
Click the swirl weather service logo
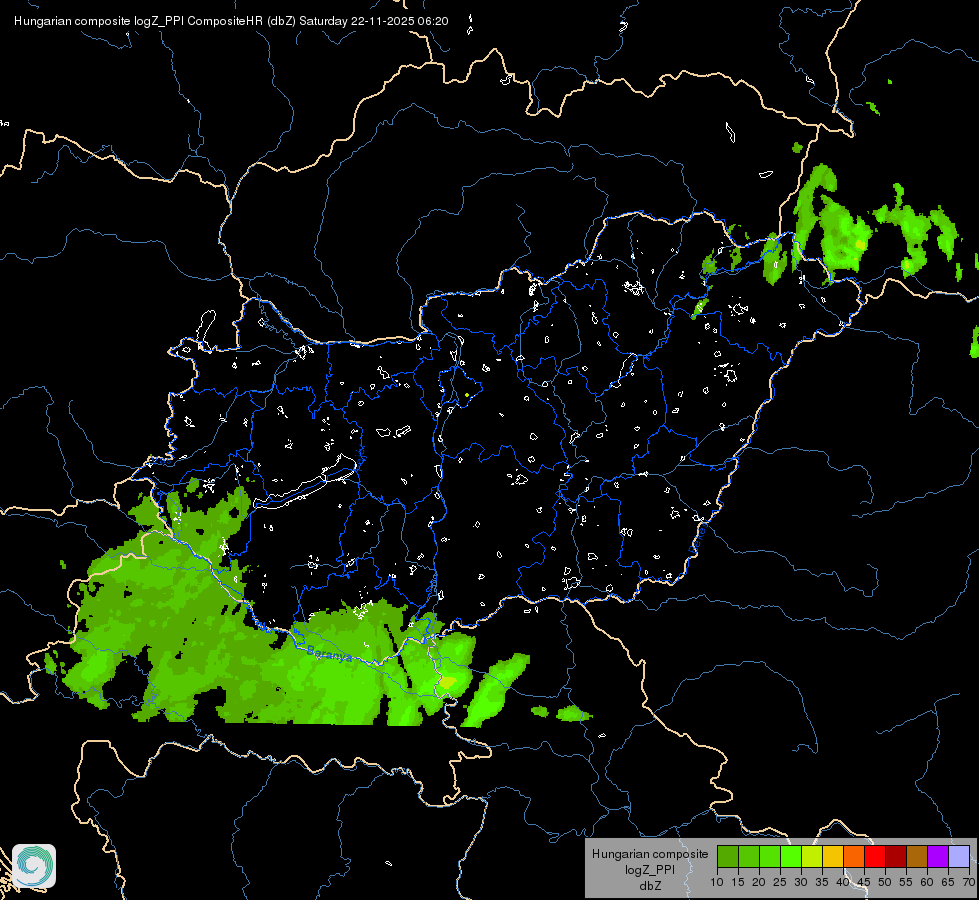coord(34,865)
